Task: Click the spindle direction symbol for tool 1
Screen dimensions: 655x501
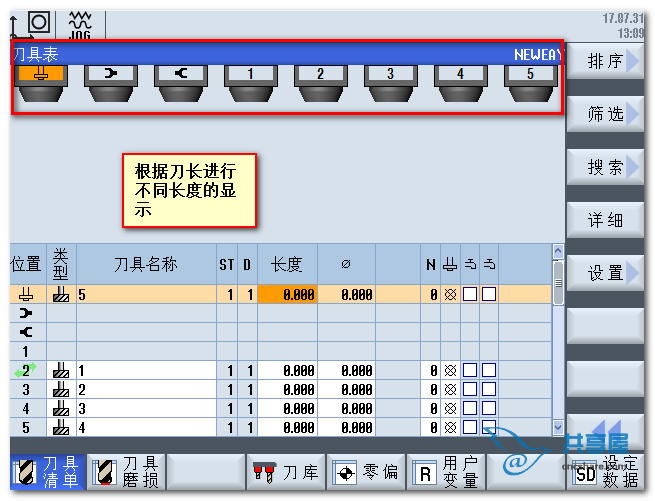Action: coord(450,370)
